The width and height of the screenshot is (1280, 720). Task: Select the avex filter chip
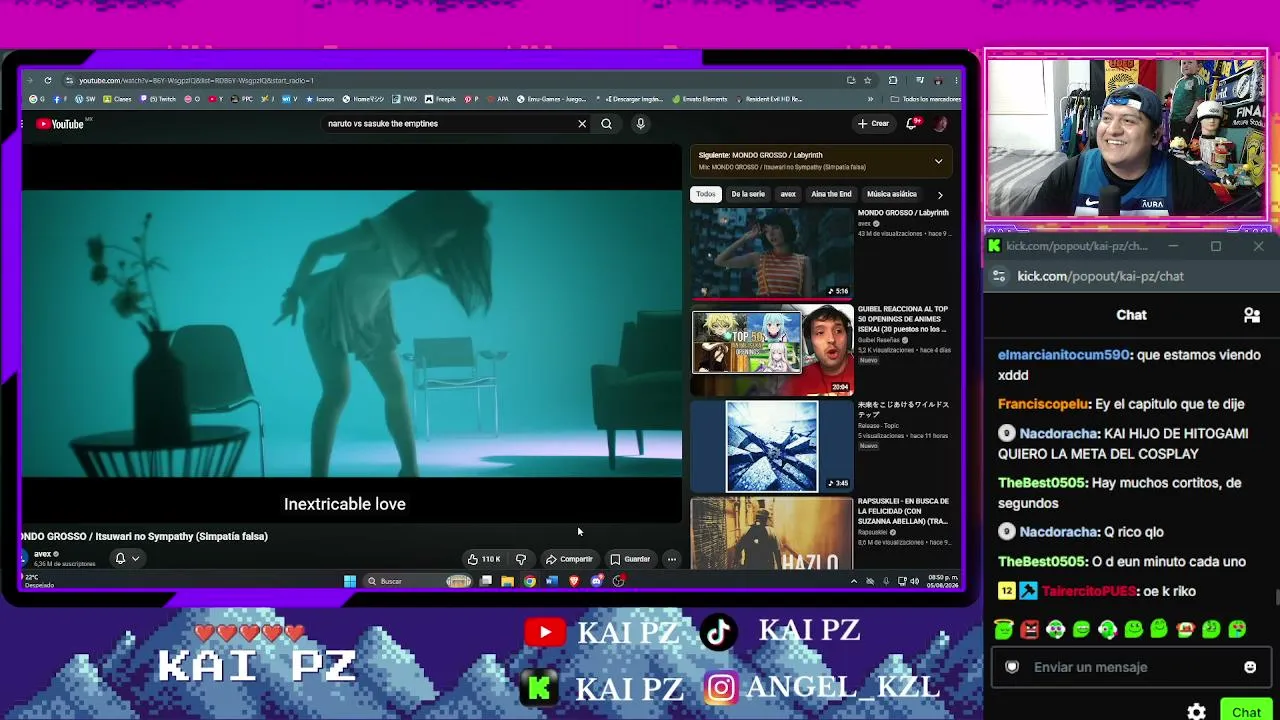pos(788,194)
